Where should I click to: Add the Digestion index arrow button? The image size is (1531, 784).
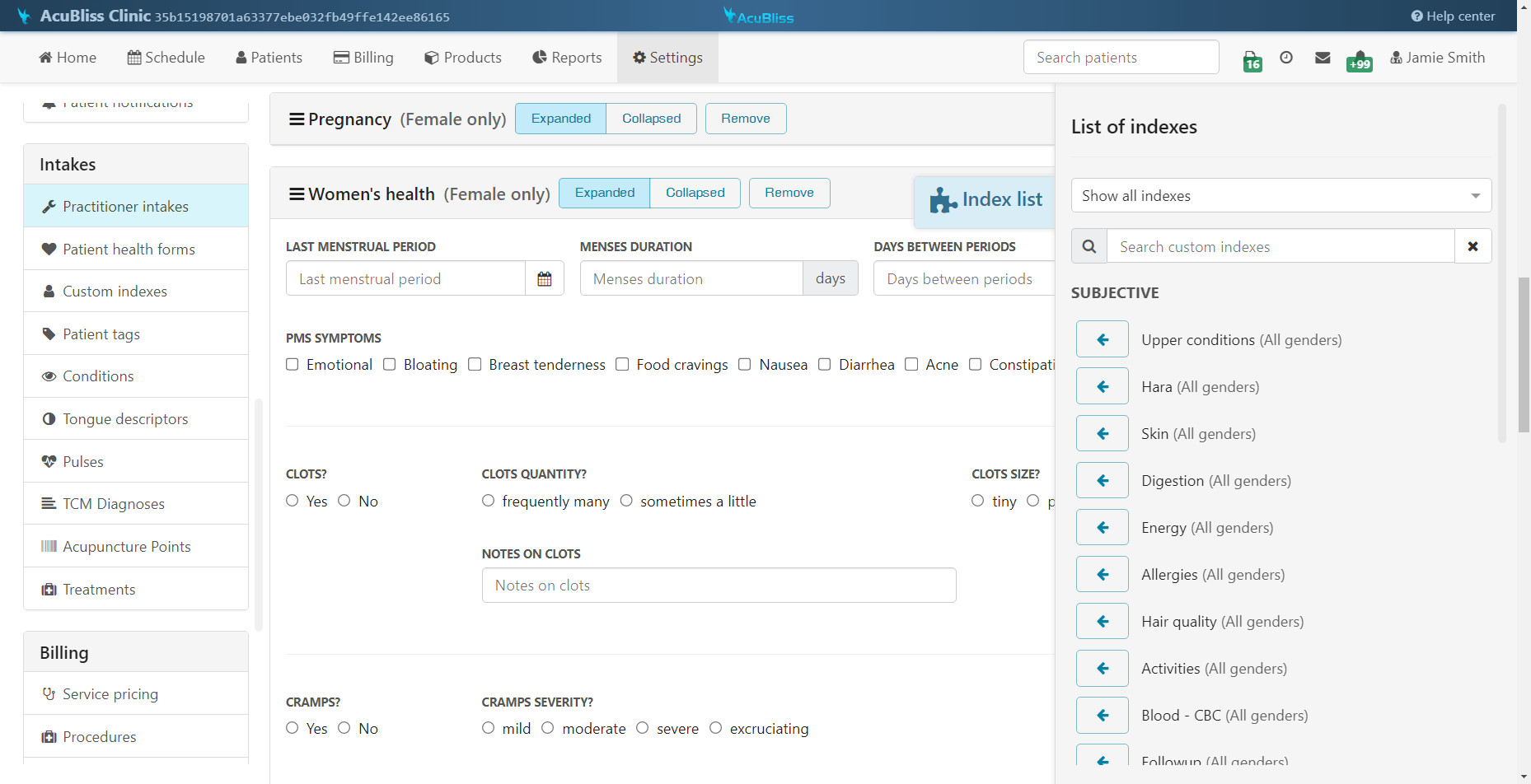(x=1103, y=480)
